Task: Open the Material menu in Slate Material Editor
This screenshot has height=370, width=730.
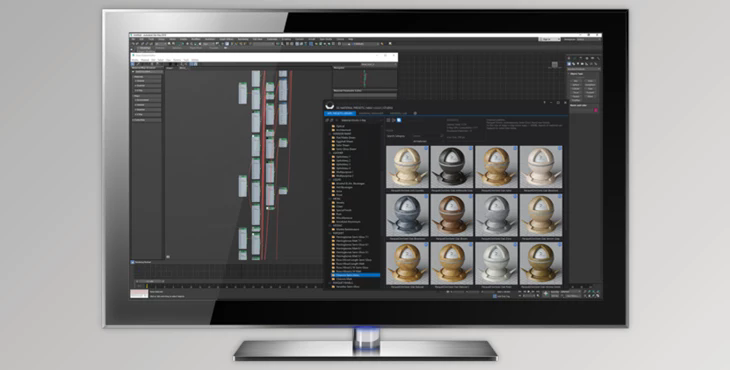Action: (x=145, y=60)
